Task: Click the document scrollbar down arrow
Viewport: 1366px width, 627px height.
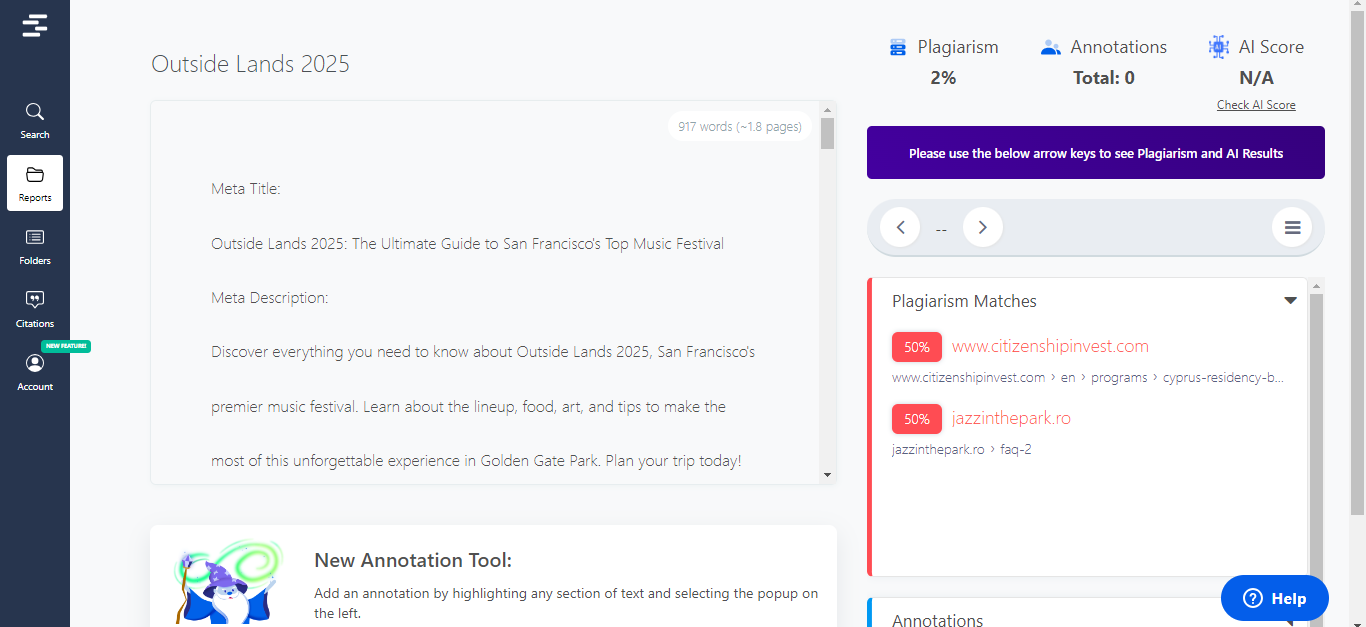Action: (x=827, y=475)
